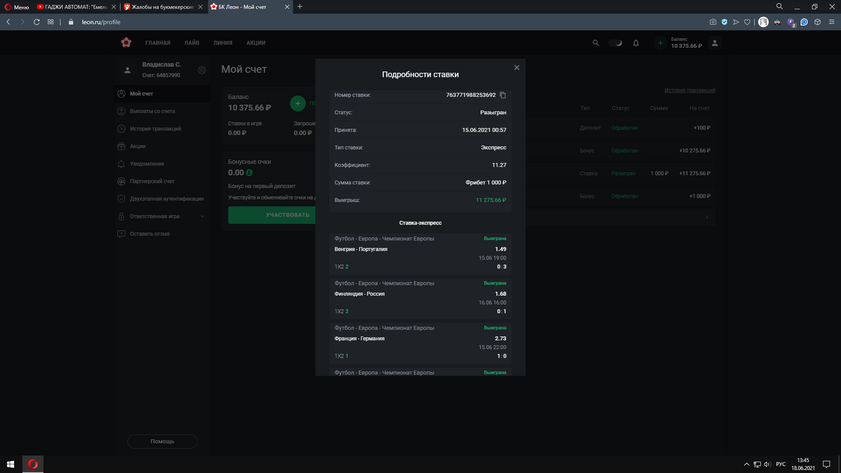Open the notifications bell in header
This screenshot has height=473, width=841.
coord(636,43)
